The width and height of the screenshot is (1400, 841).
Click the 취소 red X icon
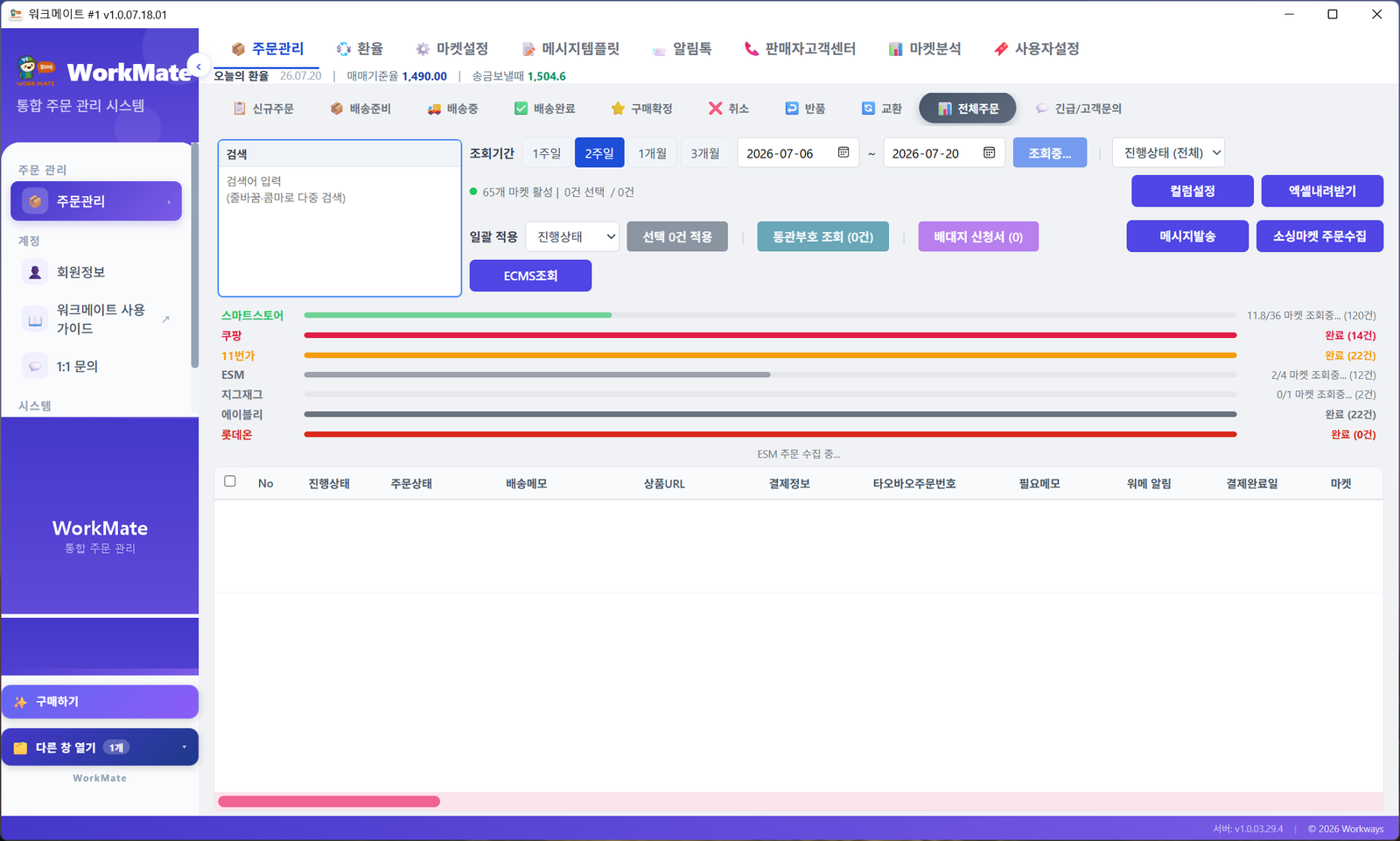coord(715,109)
